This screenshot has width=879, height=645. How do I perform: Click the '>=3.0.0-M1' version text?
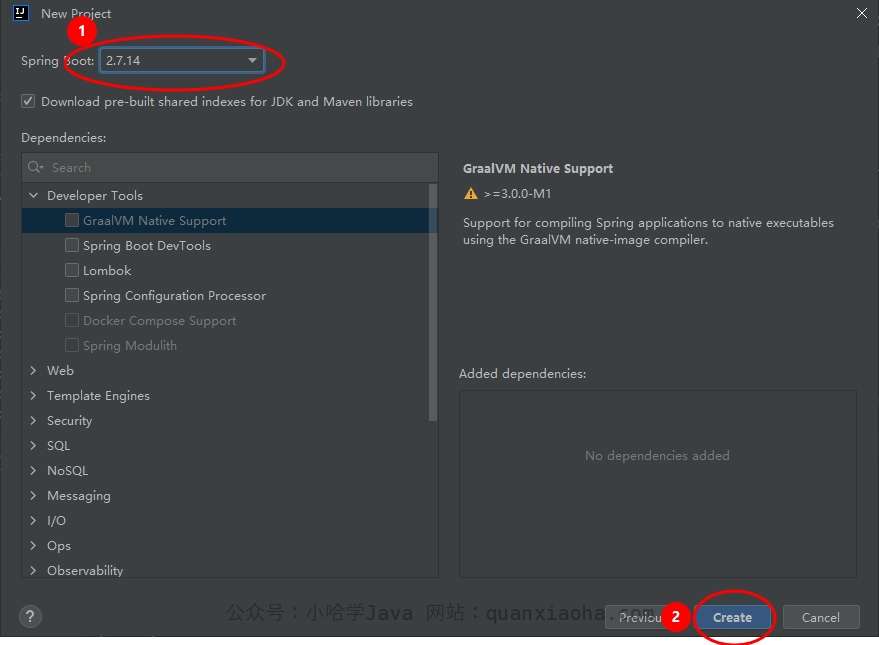517,193
